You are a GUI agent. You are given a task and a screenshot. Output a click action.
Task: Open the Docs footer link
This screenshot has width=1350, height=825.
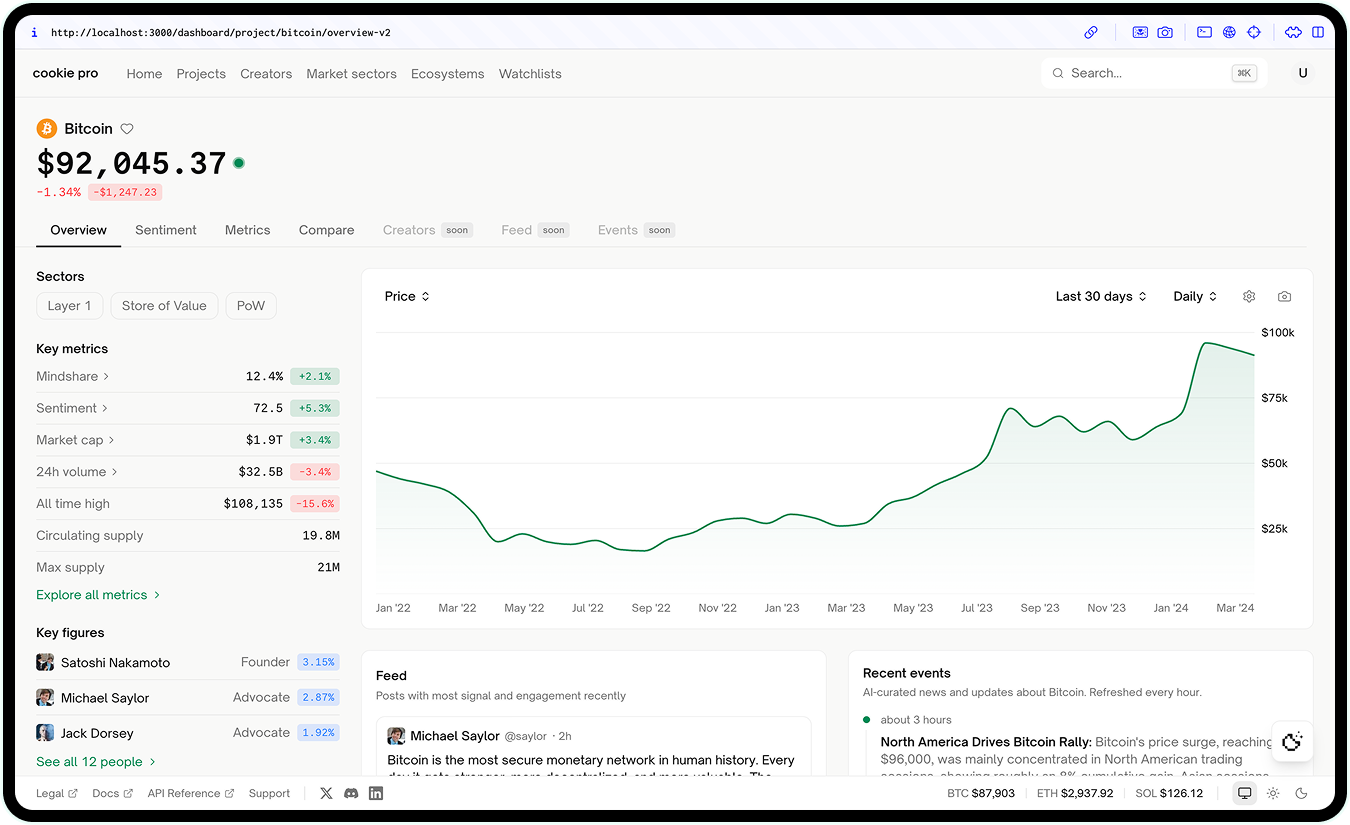point(112,793)
